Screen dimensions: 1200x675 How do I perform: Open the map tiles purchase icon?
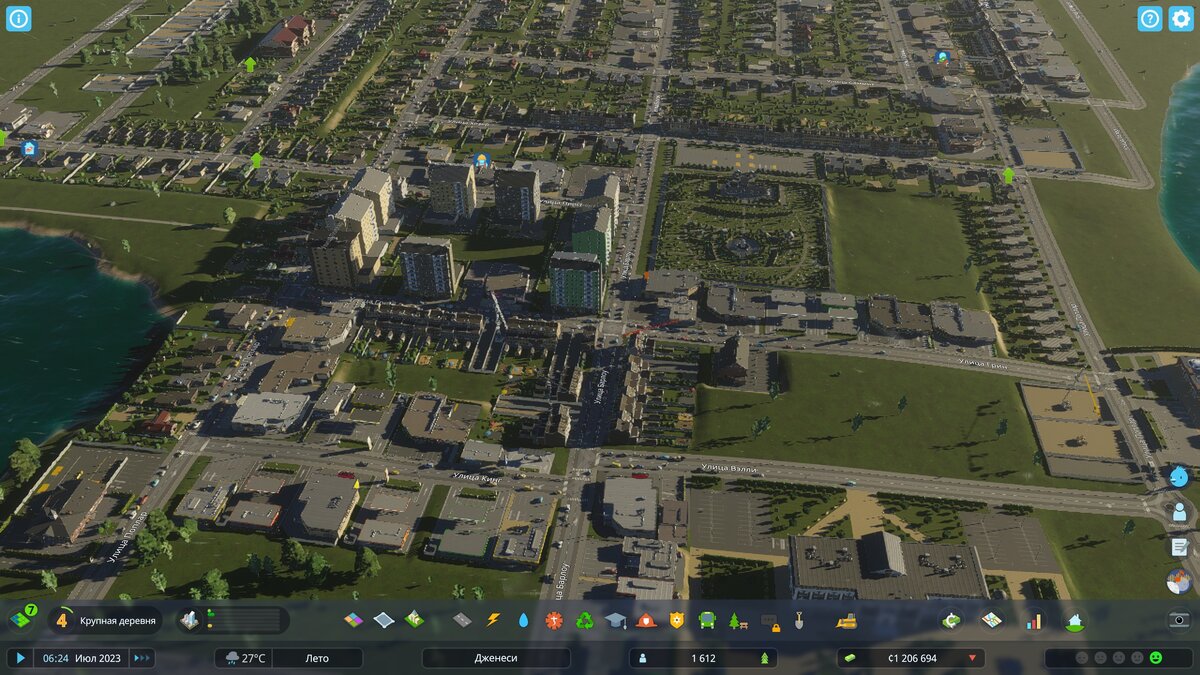22,620
